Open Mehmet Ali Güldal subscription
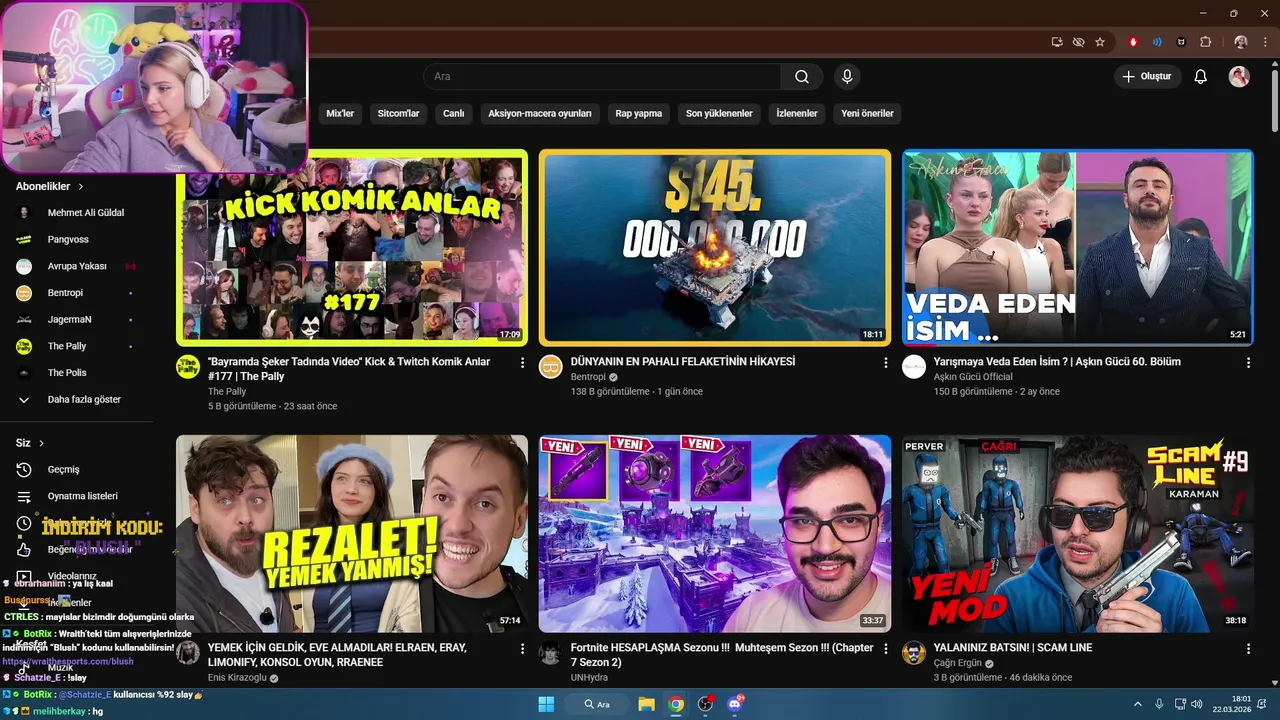Viewport: 1280px width, 720px height. 85,213
